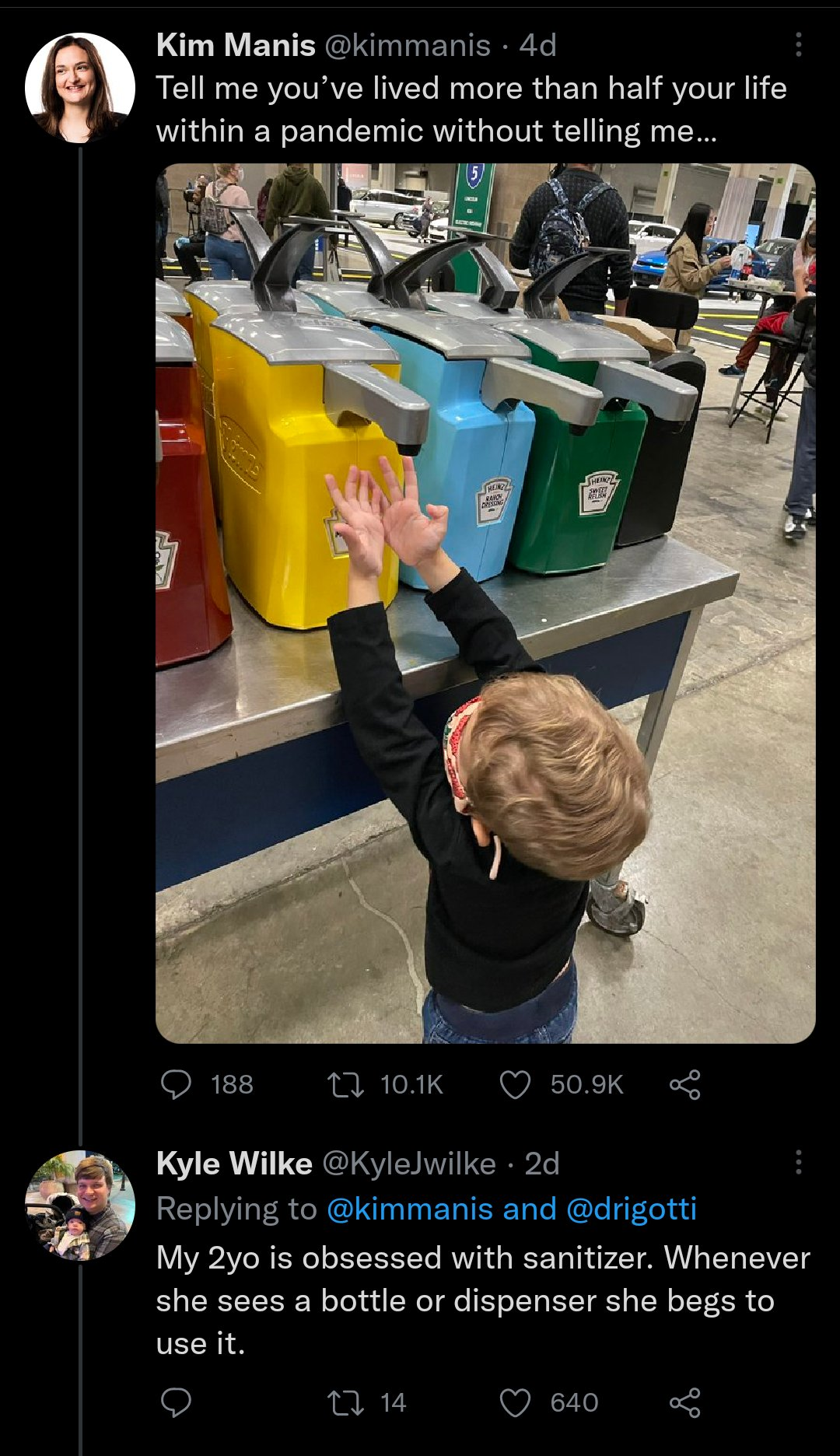Open Kim Manis's profile picture
The image size is (840, 1456).
(x=79, y=88)
